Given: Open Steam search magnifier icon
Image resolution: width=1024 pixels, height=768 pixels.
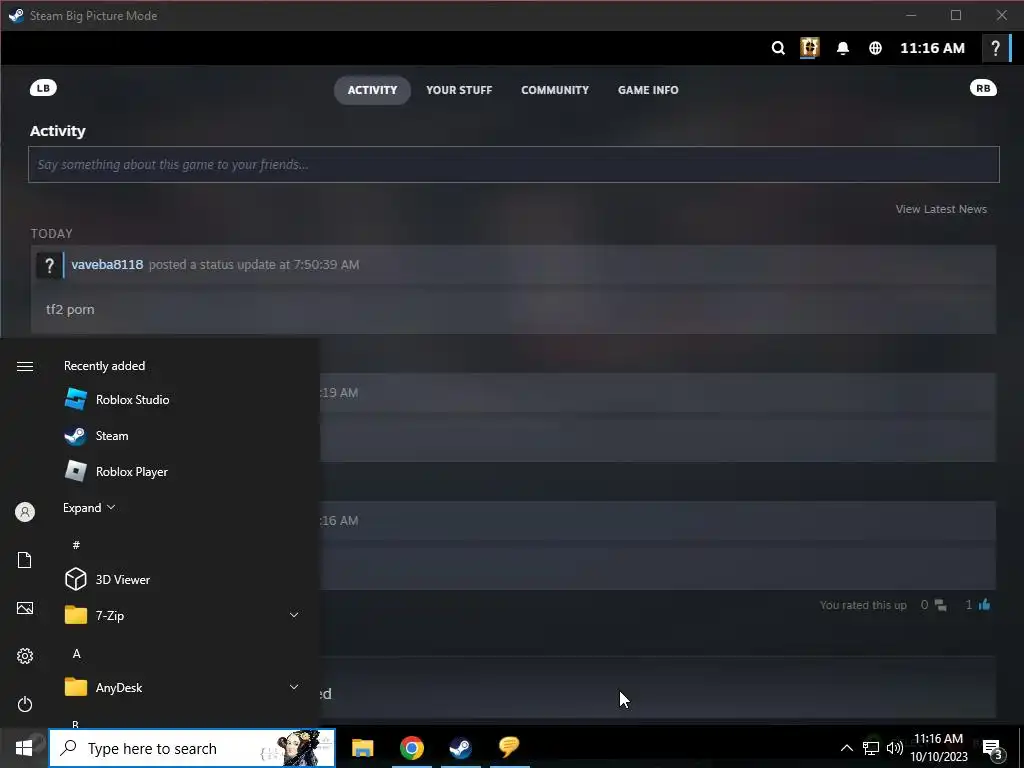Looking at the screenshot, I should click(x=778, y=48).
